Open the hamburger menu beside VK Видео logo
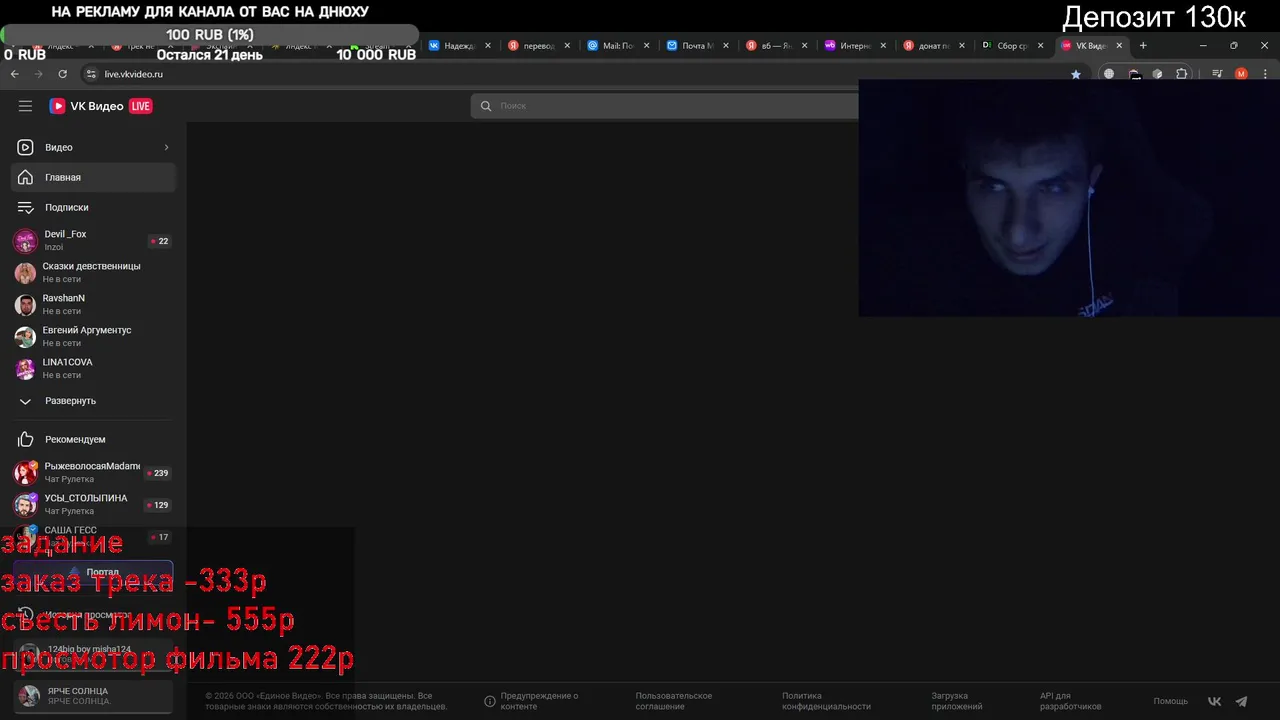Viewport: 1280px width, 720px height. tap(25, 106)
